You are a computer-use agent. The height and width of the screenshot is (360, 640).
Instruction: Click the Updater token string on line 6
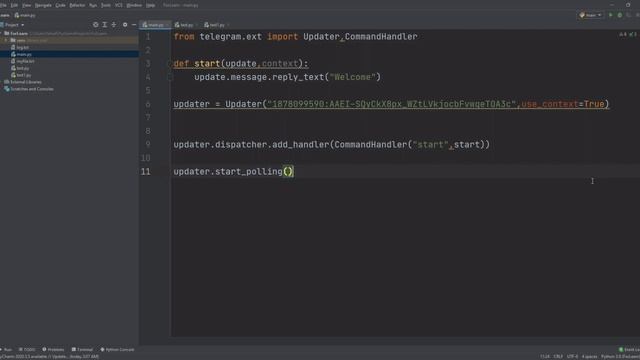coord(391,104)
